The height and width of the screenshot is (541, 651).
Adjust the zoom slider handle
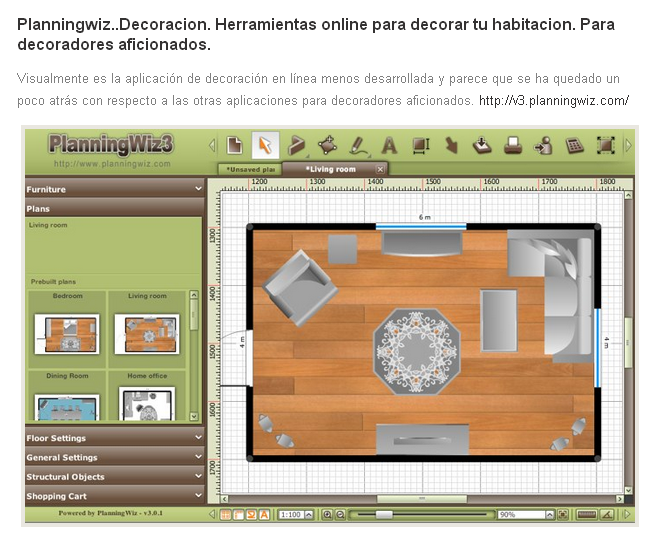click(x=384, y=515)
